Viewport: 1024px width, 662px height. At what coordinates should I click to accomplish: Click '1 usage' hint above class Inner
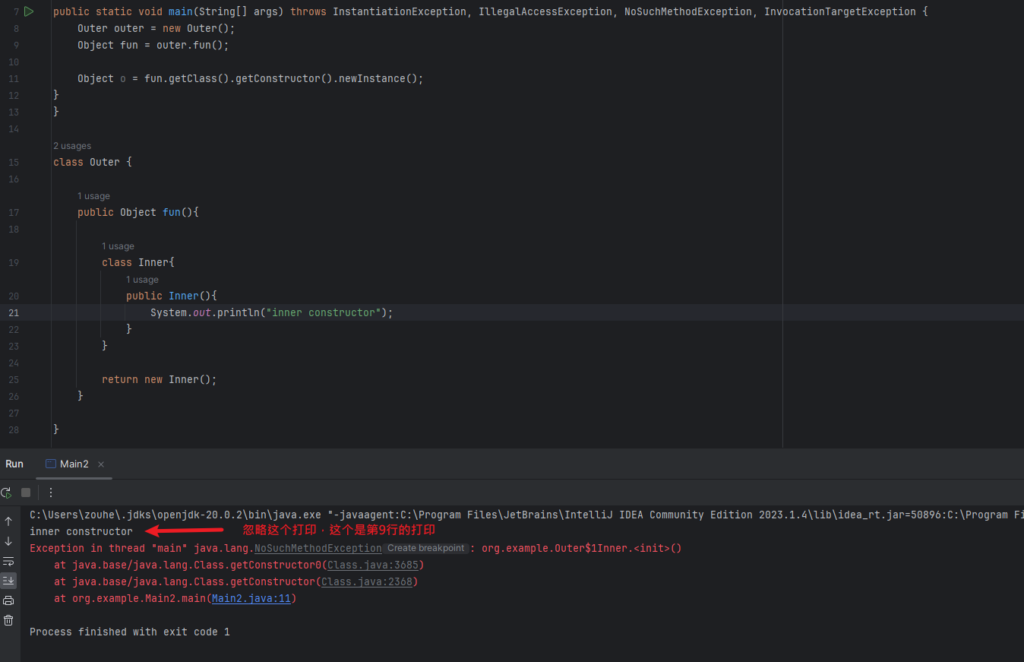tap(118, 246)
